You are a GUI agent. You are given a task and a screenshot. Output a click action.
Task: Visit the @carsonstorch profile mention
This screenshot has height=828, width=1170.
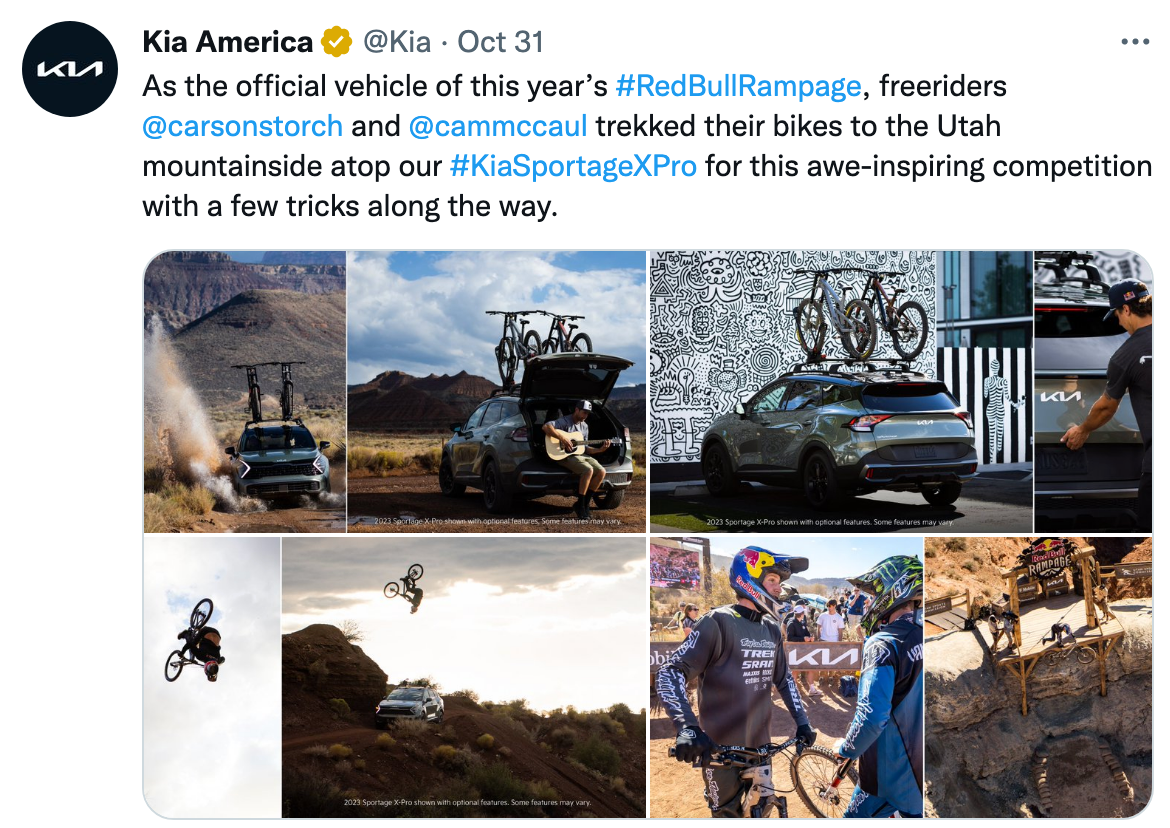click(x=243, y=126)
